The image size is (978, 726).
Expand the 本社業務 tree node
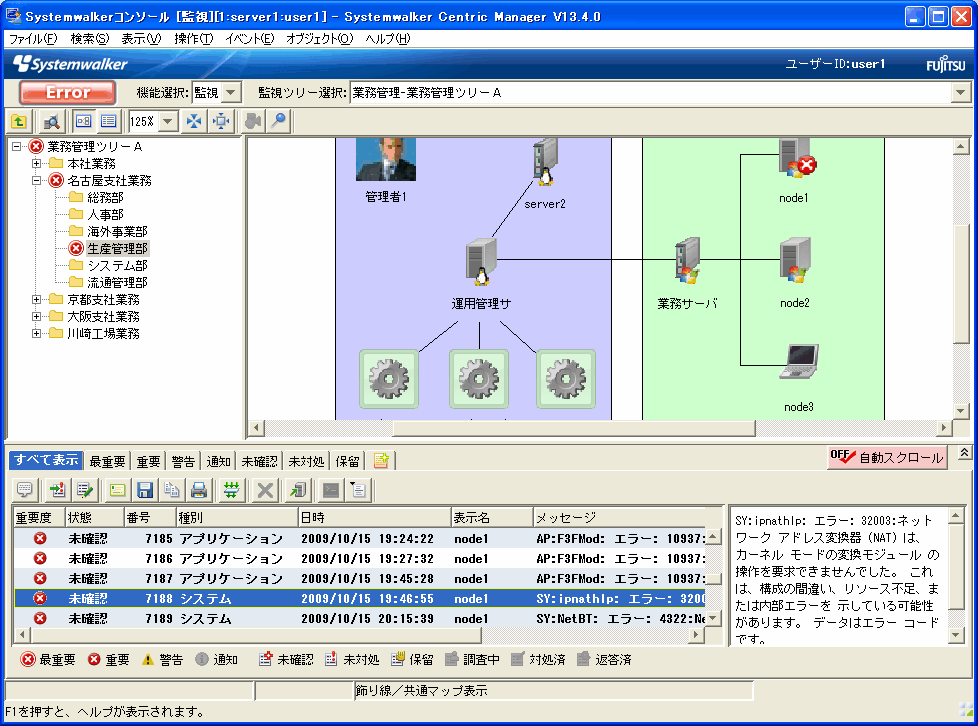pyautogui.click(x=37, y=163)
